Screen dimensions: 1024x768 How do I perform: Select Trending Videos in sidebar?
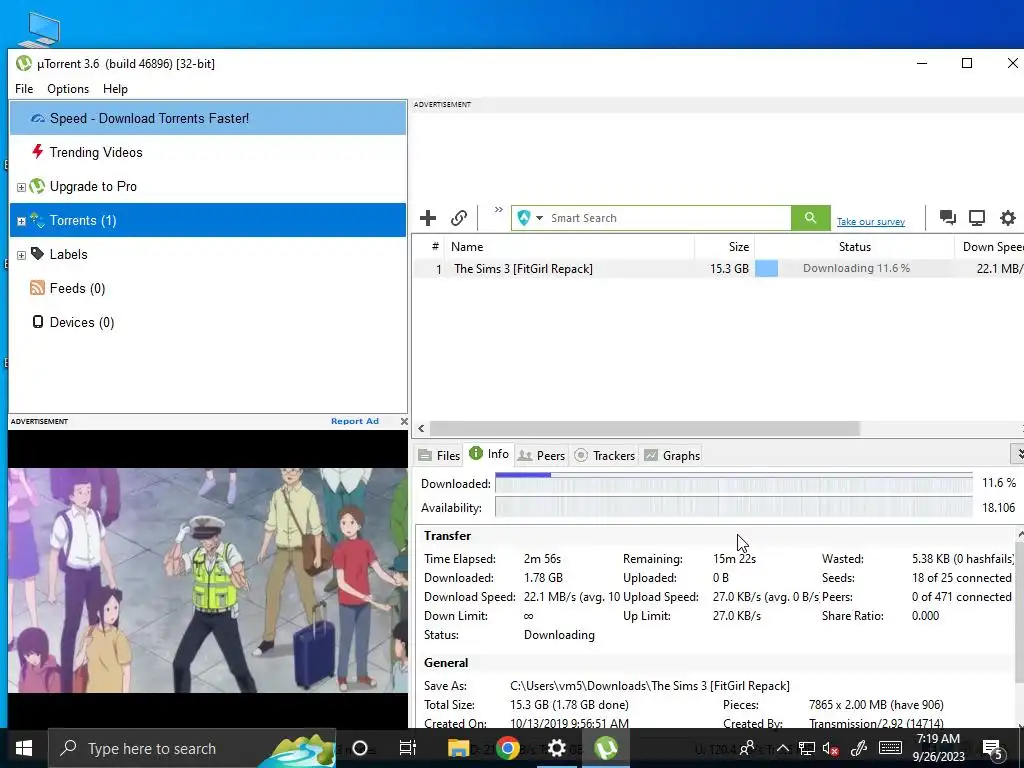click(208, 152)
